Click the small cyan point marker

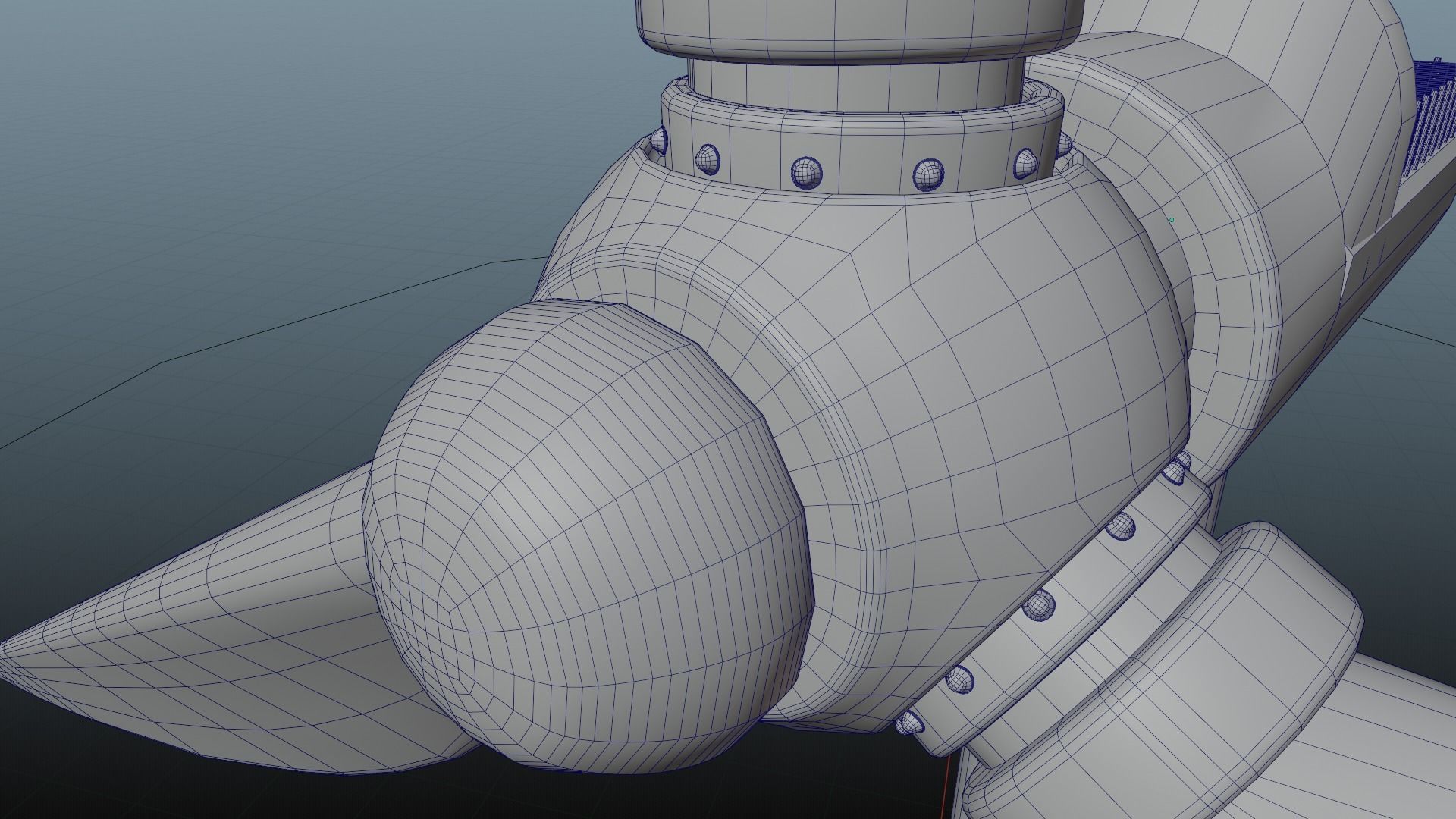point(1172,220)
